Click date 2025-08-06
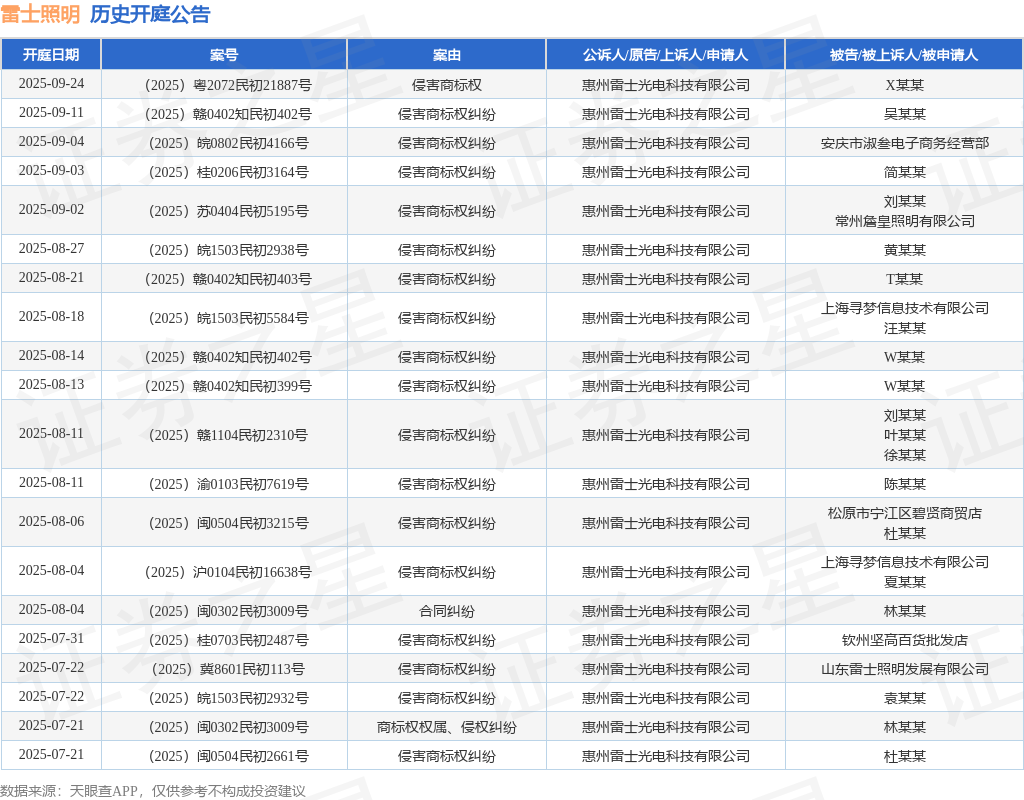Viewport: 1024px width, 800px height. [x=51, y=521]
